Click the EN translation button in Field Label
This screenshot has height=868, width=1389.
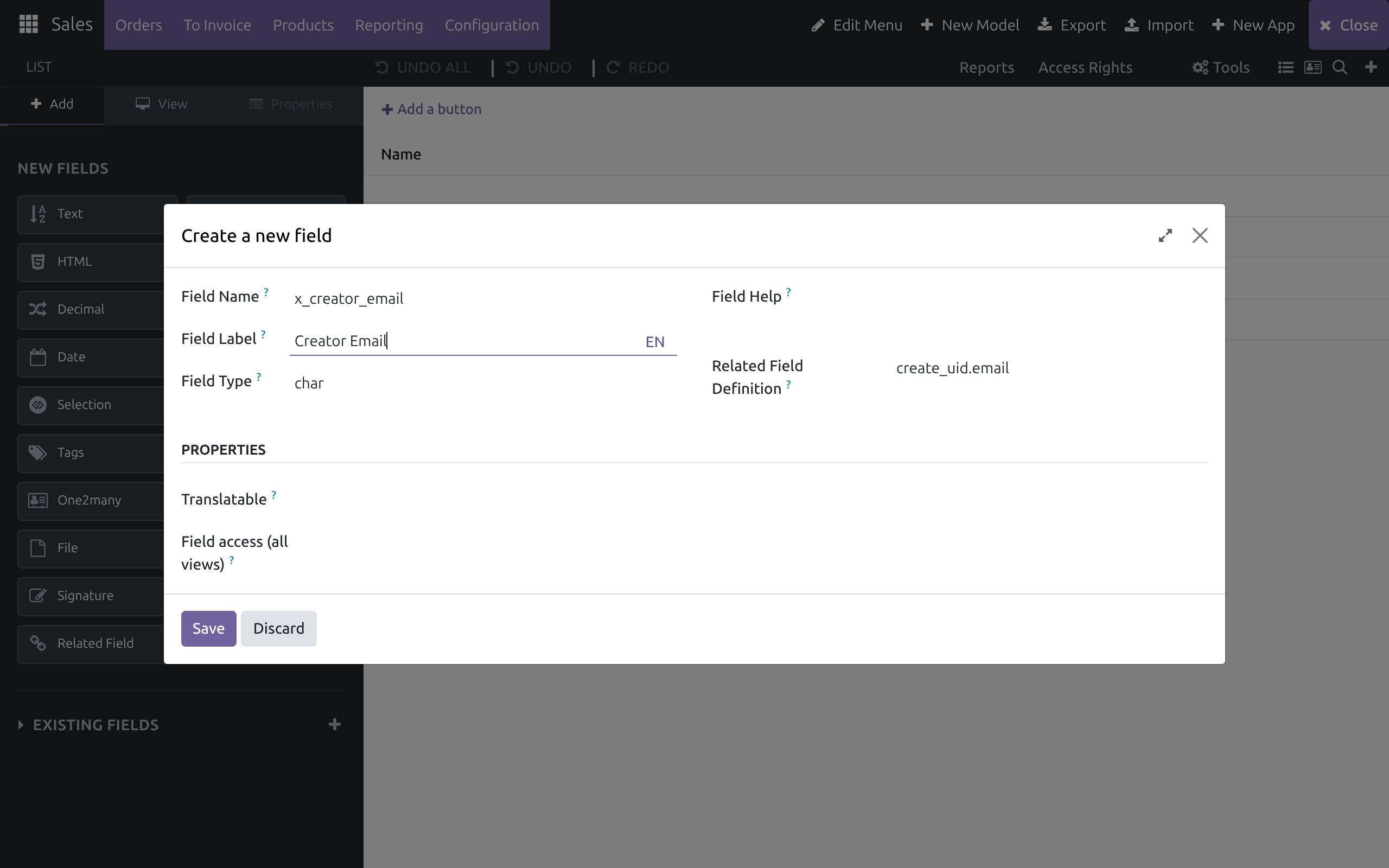tap(655, 342)
